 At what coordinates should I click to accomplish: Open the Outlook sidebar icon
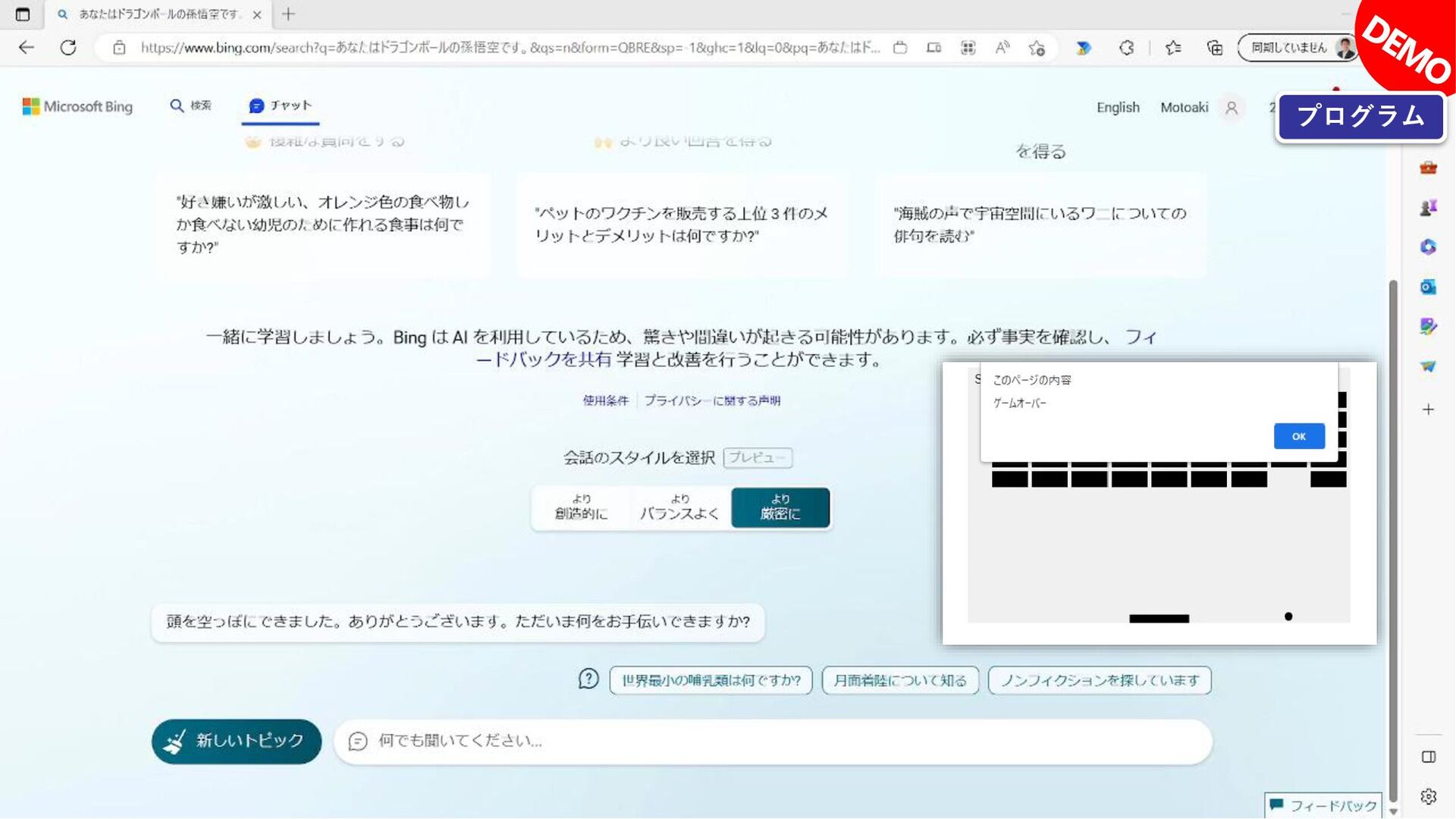(1428, 287)
